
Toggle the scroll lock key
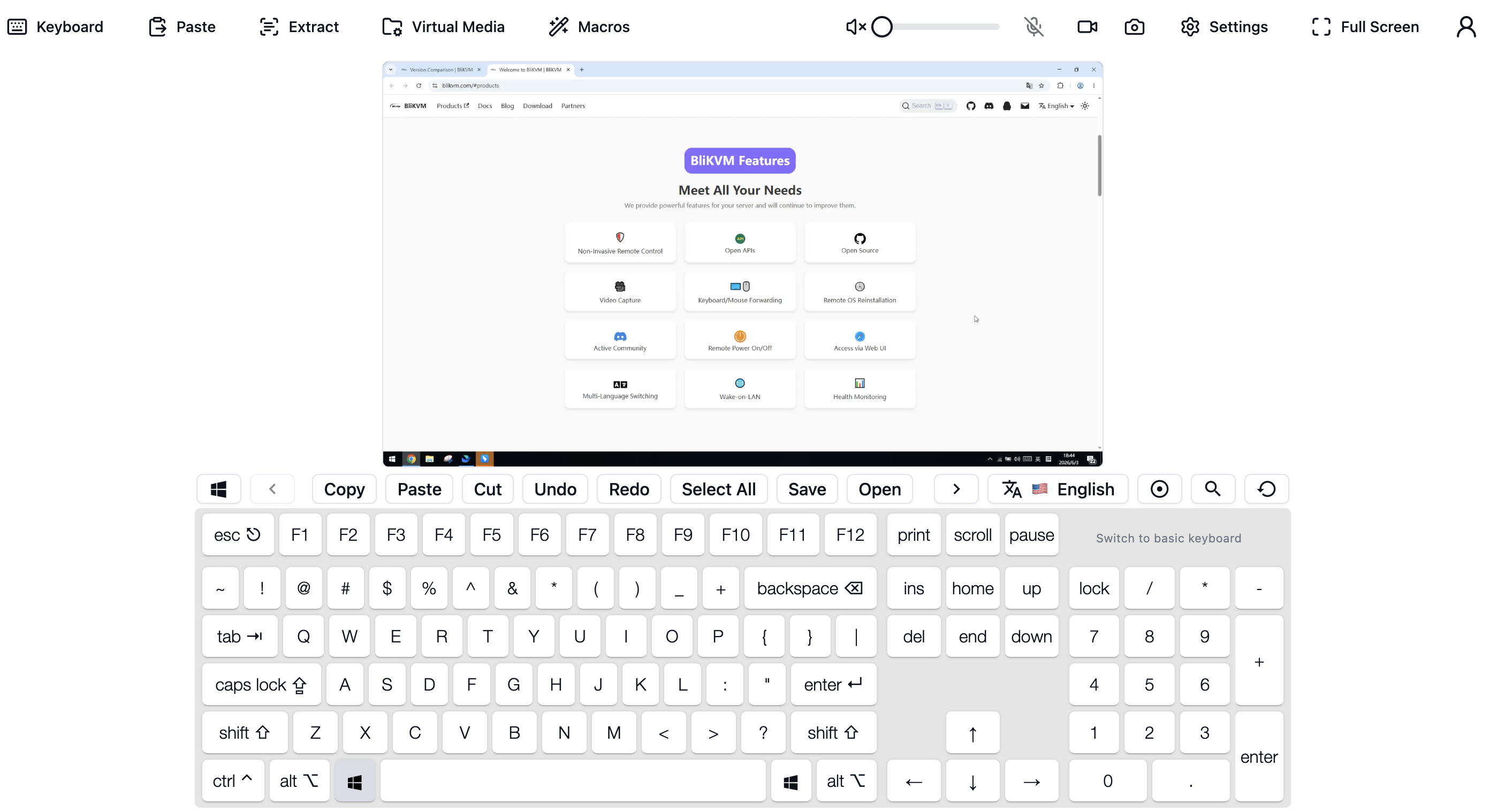click(973, 534)
